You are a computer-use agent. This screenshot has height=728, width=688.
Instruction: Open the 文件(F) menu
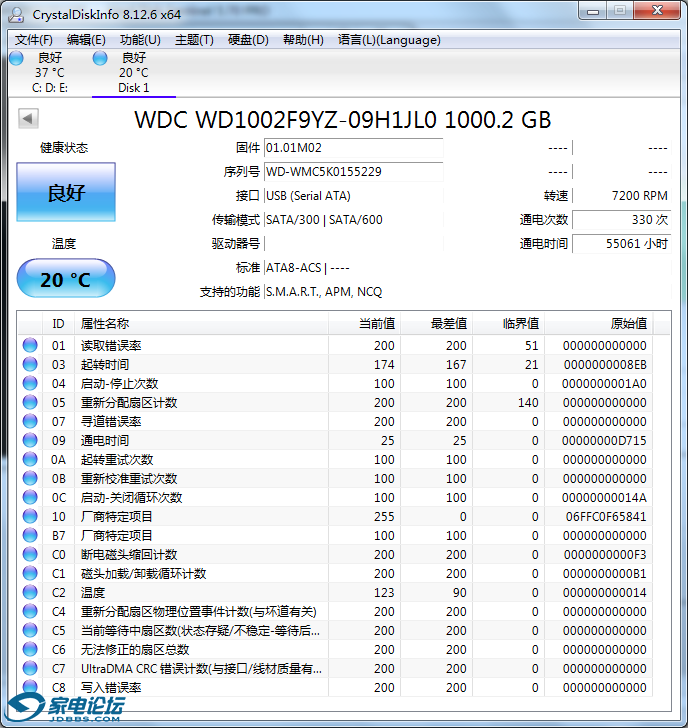click(33, 40)
